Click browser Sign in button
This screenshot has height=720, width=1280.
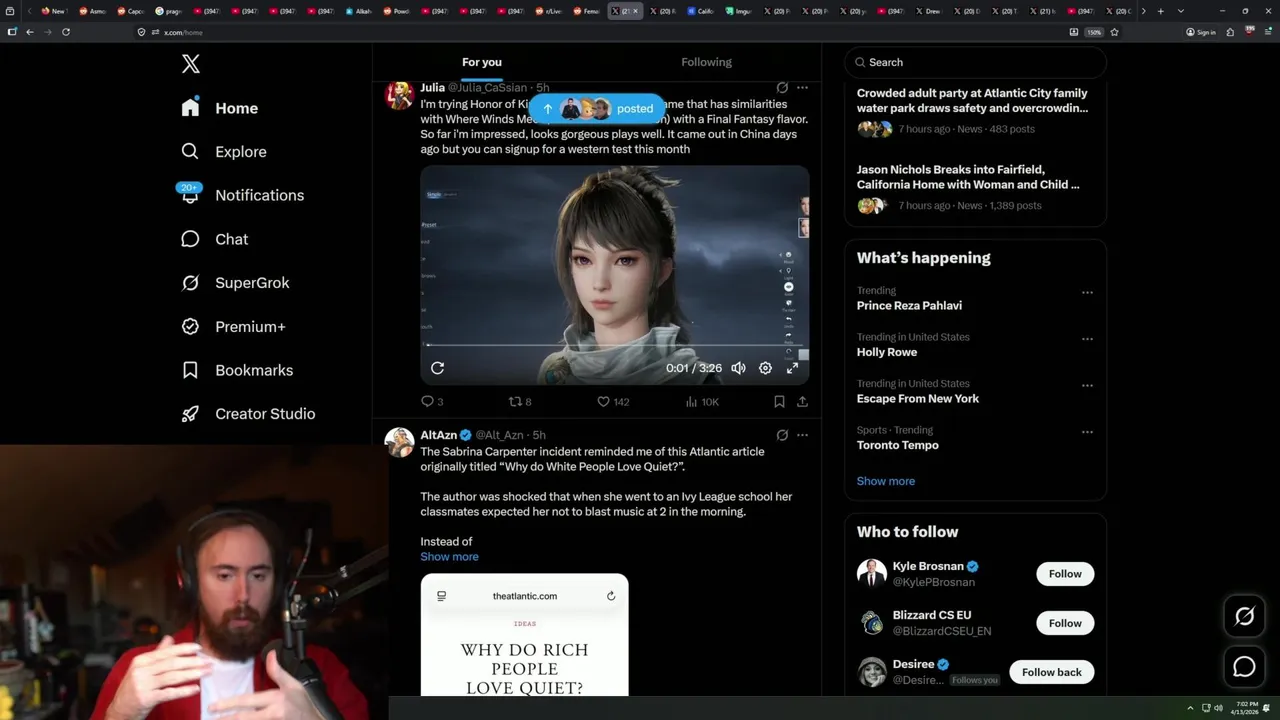coord(1200,32)
